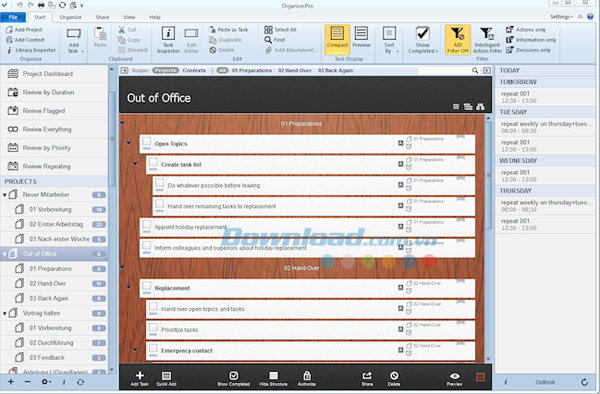Collapse the Create task list subtasks
600x394 pixels.
click(135, 164)
